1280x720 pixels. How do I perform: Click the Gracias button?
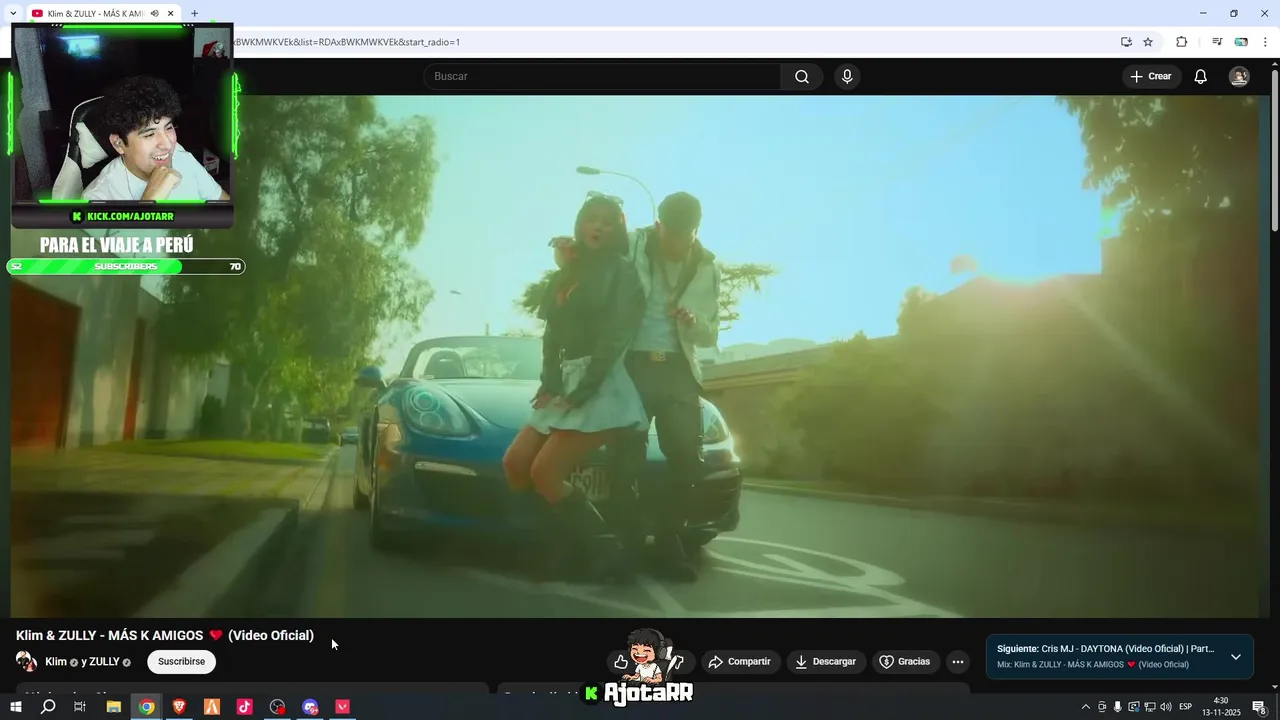click(x=905, y=662)
